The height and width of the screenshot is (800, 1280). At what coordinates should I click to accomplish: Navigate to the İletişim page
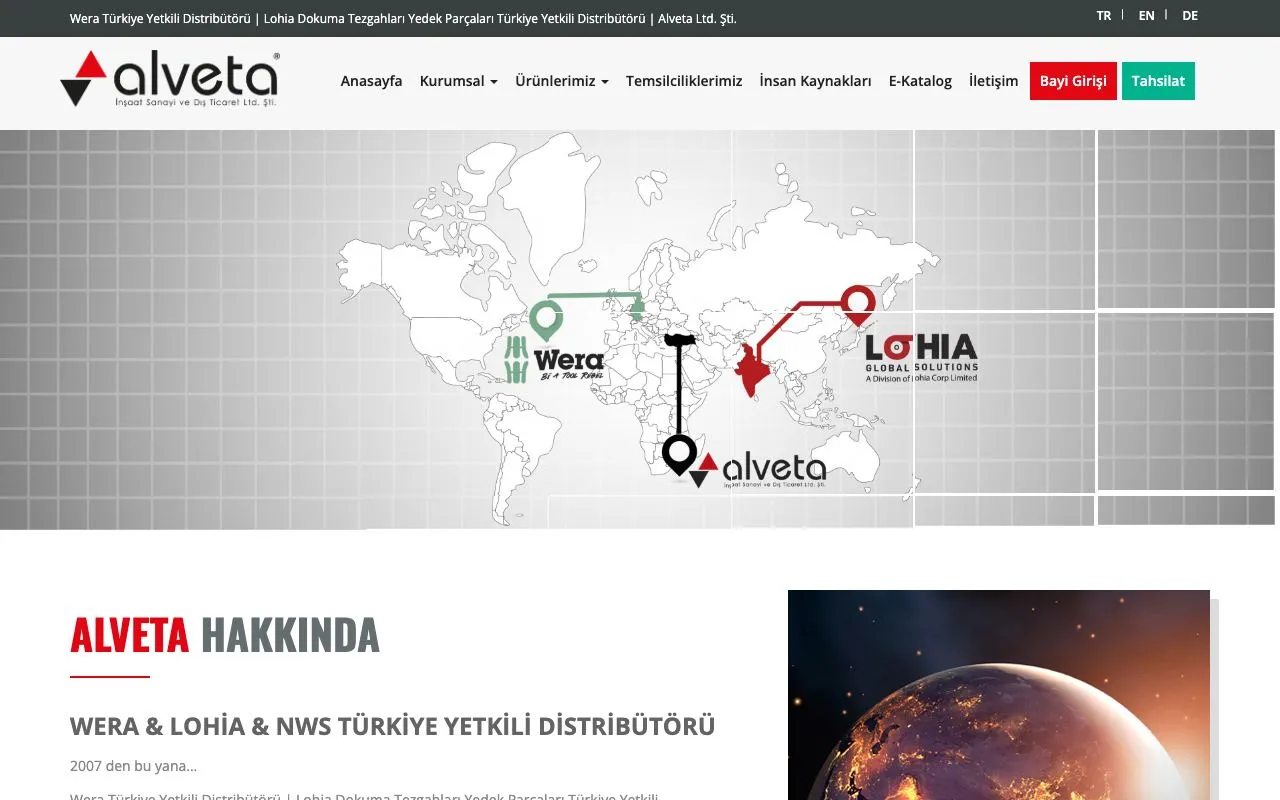coord(993,81)
